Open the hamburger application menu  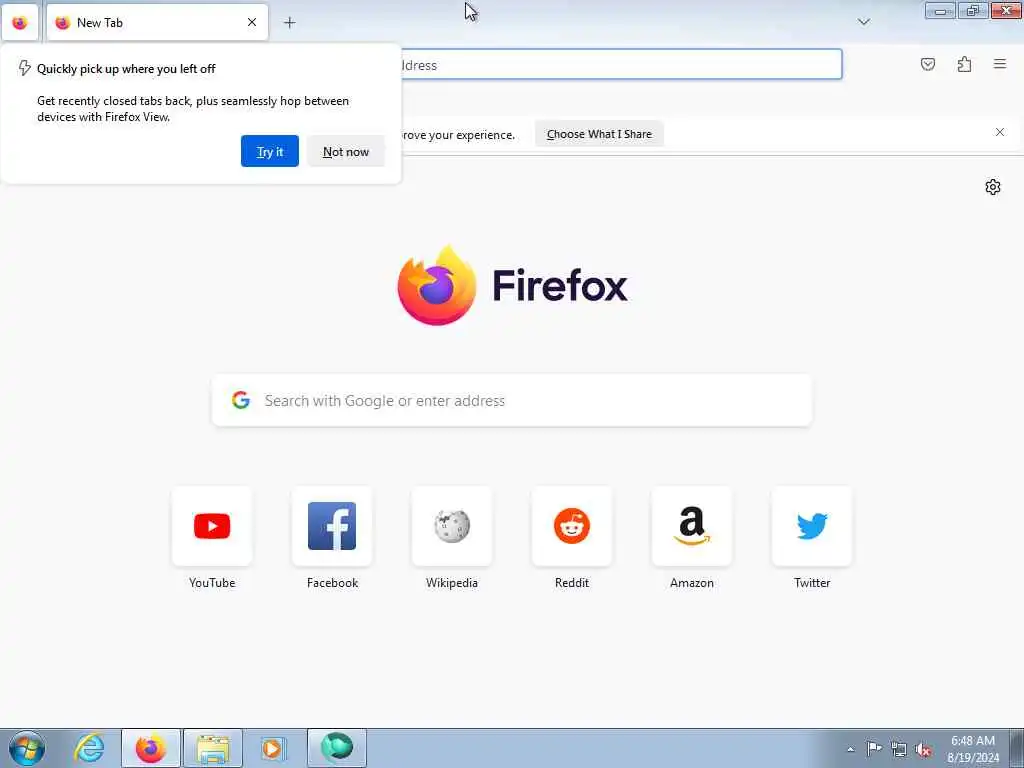pos(999,64)
